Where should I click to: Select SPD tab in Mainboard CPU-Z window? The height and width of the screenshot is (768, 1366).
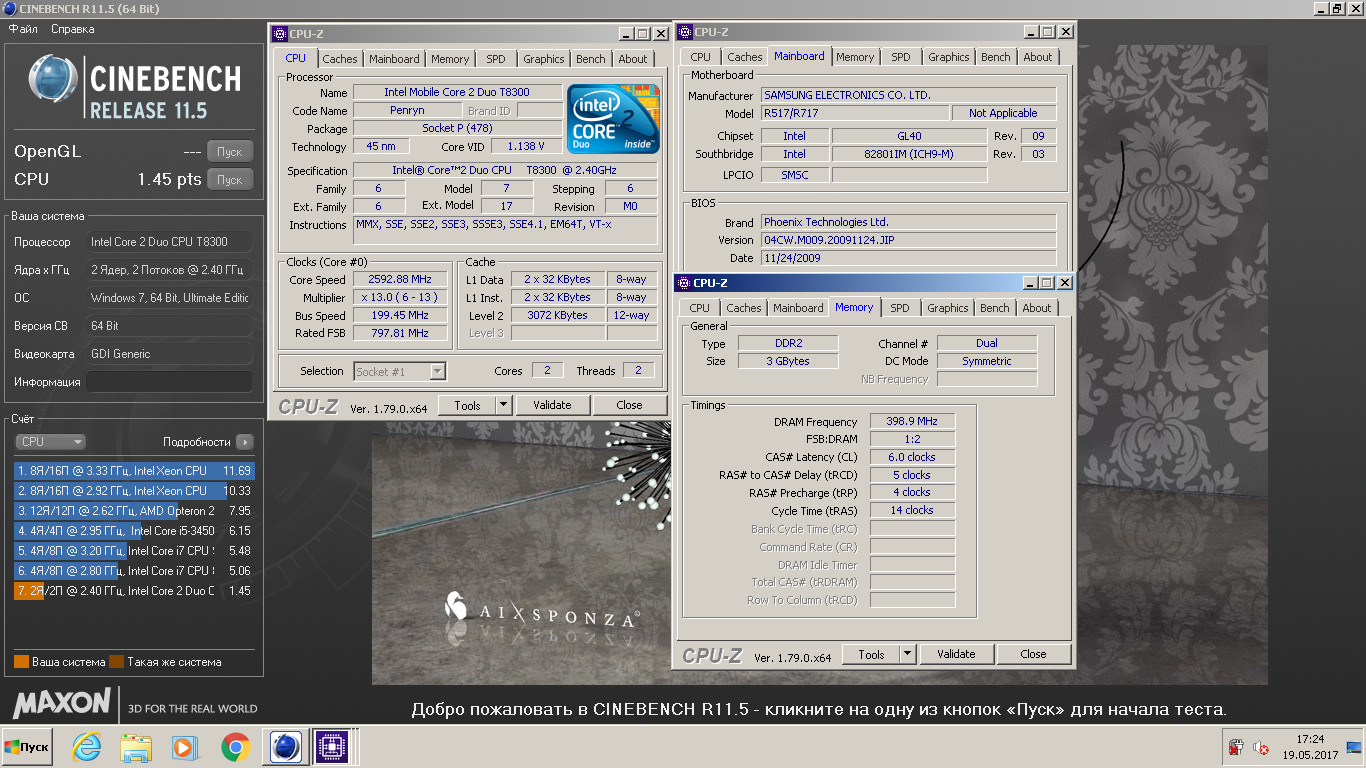[901, 57]
